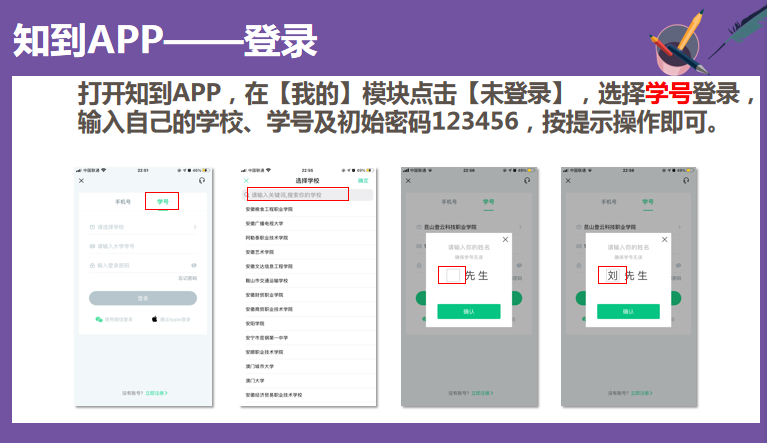
Task: Click the surname box containing 刘
Action: tap(612, 275)
